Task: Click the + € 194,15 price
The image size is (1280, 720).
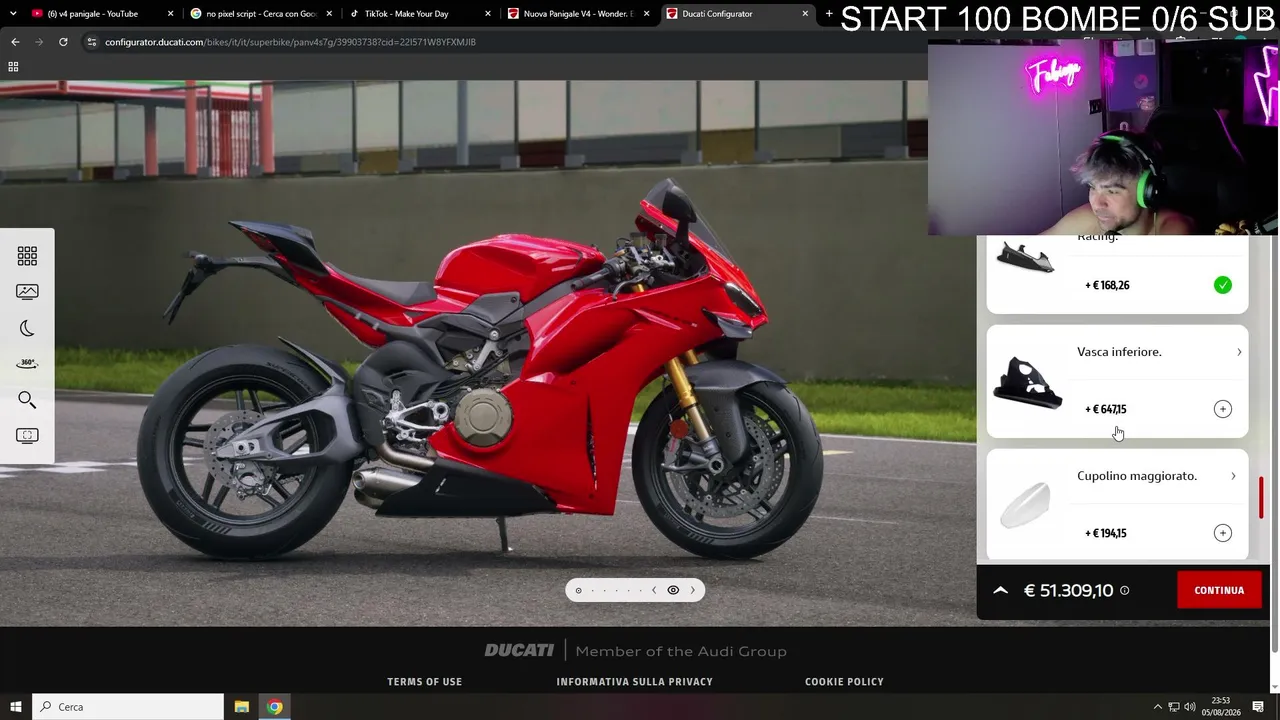Action: click(x=1106, y=533)
